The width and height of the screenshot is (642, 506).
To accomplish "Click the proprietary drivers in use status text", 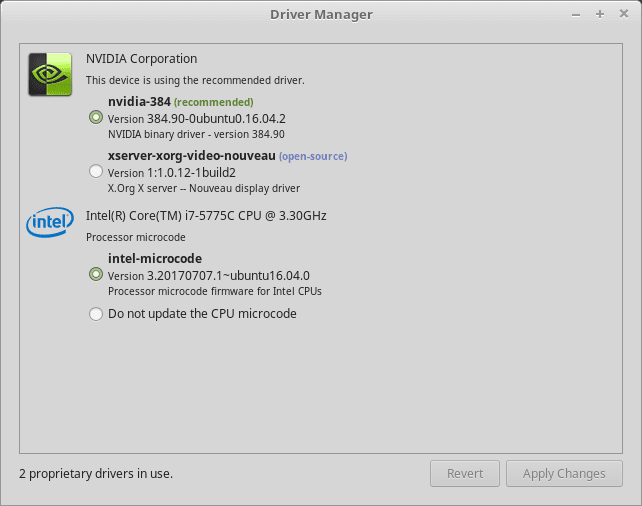I will tap(96, 473).
